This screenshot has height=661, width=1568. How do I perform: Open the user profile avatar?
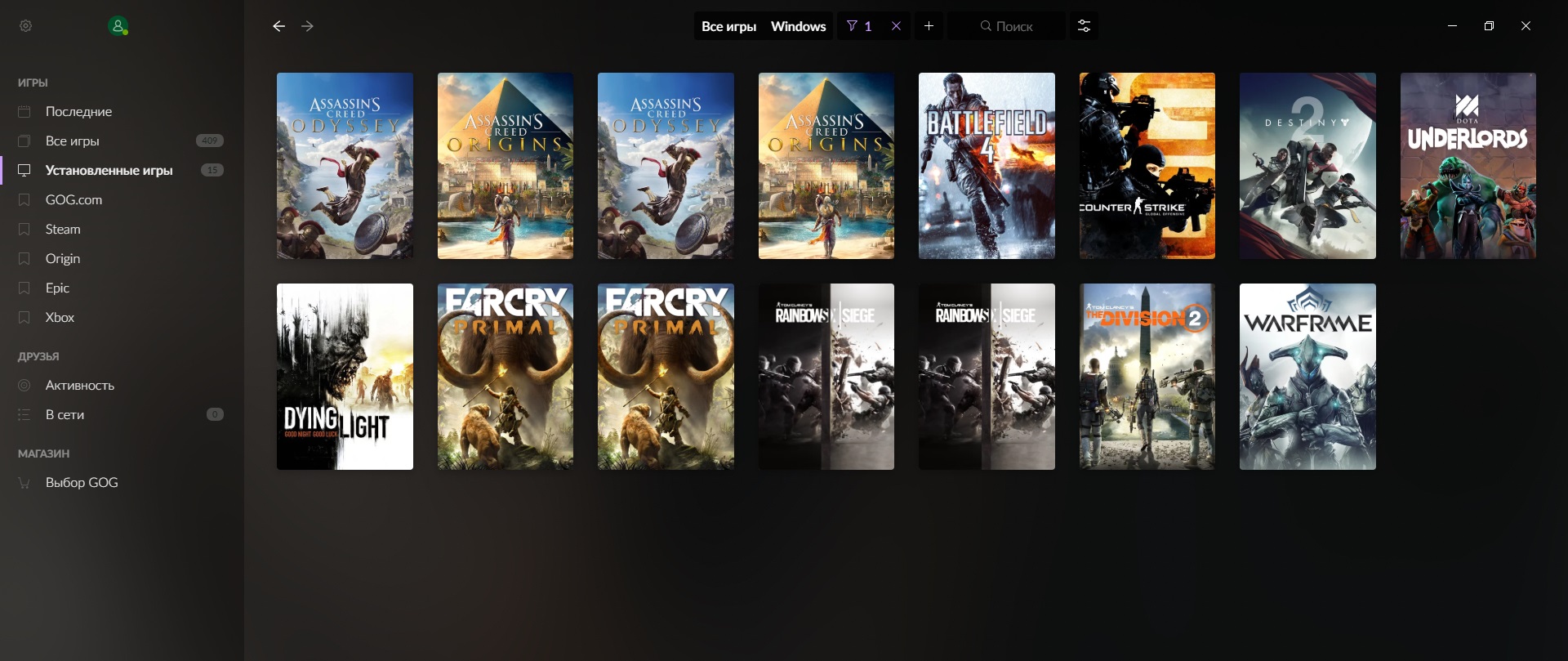tap(118, 26)
